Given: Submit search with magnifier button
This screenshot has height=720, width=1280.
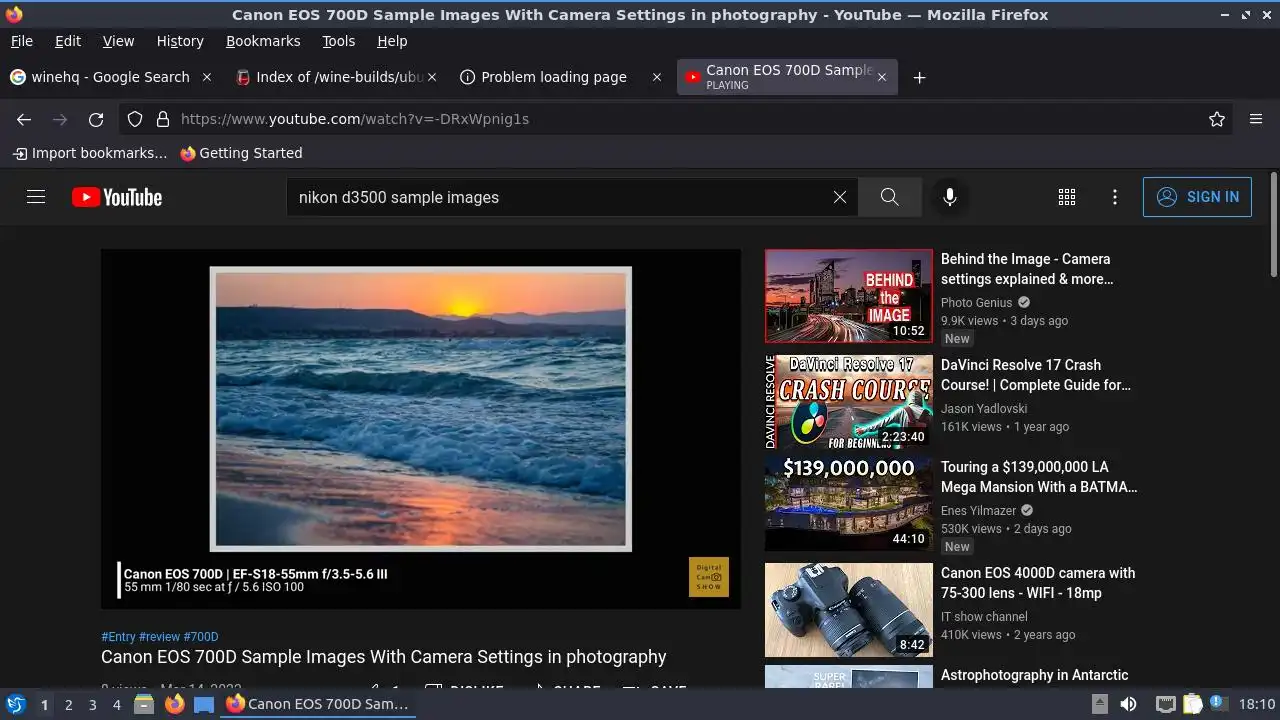Looking at the screenshot, I should 890,197.
